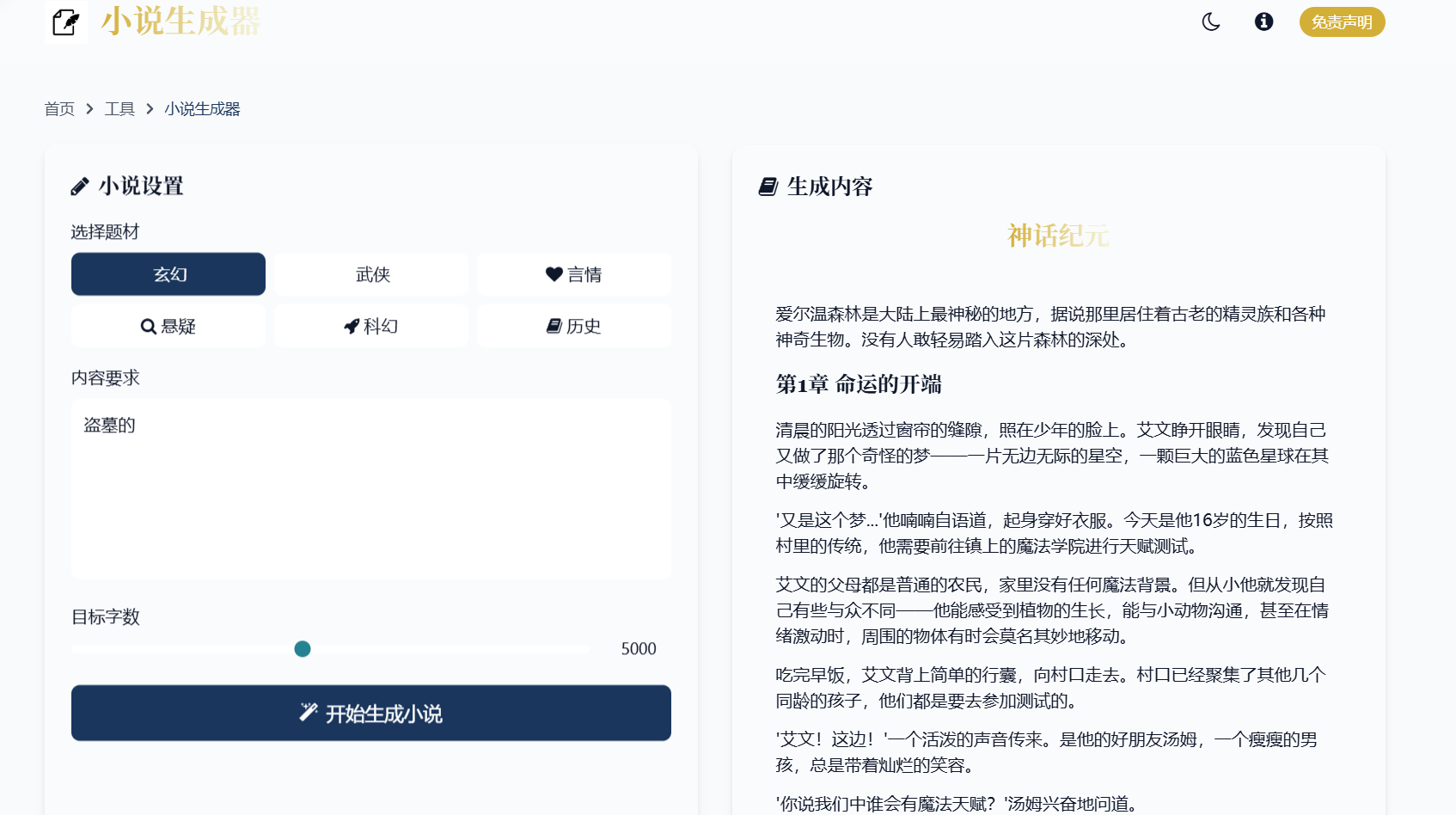Screen dimensions: 1456x815
Task: Click the book icon beside 生成内容
Action: 768,187
